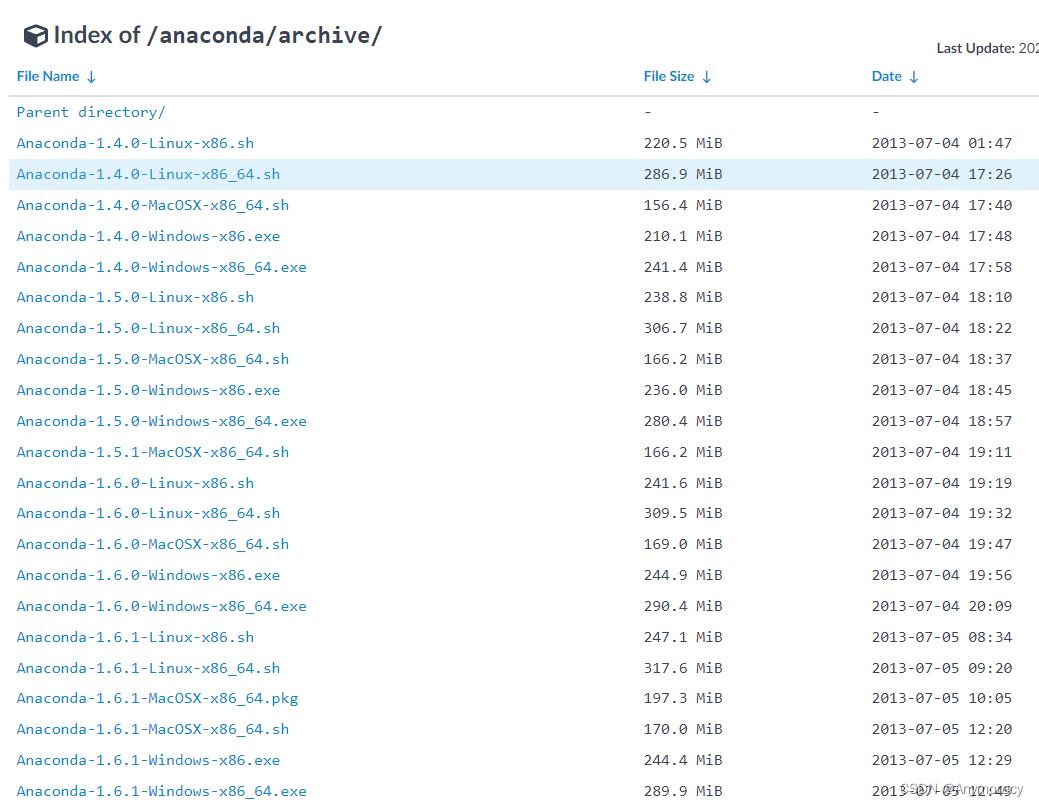Select the 309.5 MiB file size
The image size is (1039, 806).
coord(683,513)
